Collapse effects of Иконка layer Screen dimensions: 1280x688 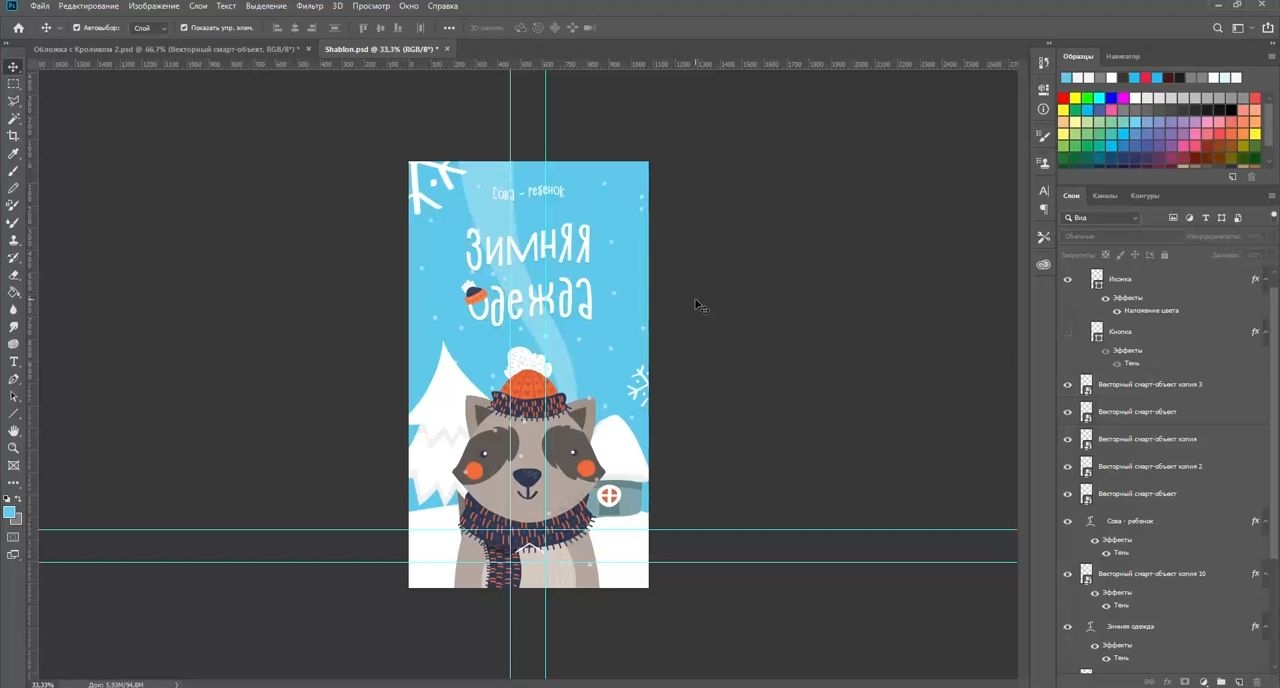pyautogui.click(x=1266, y=279)
